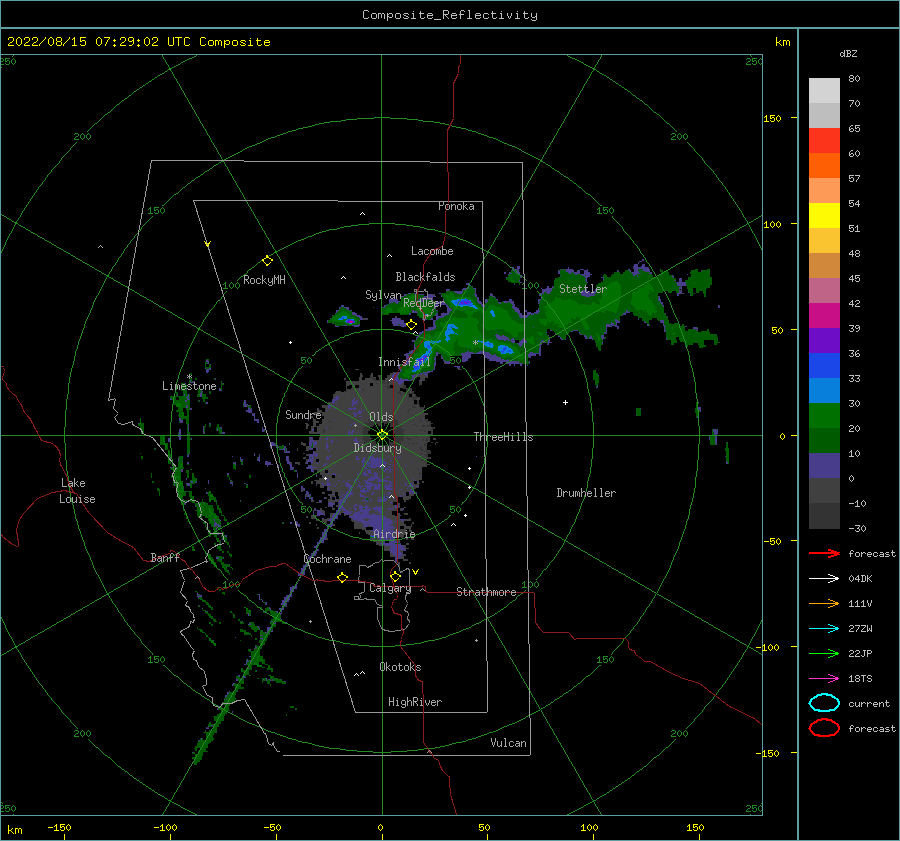Click the Innisfail town label
The height and width of the screenshot is (841, 900).
point(404,362)
